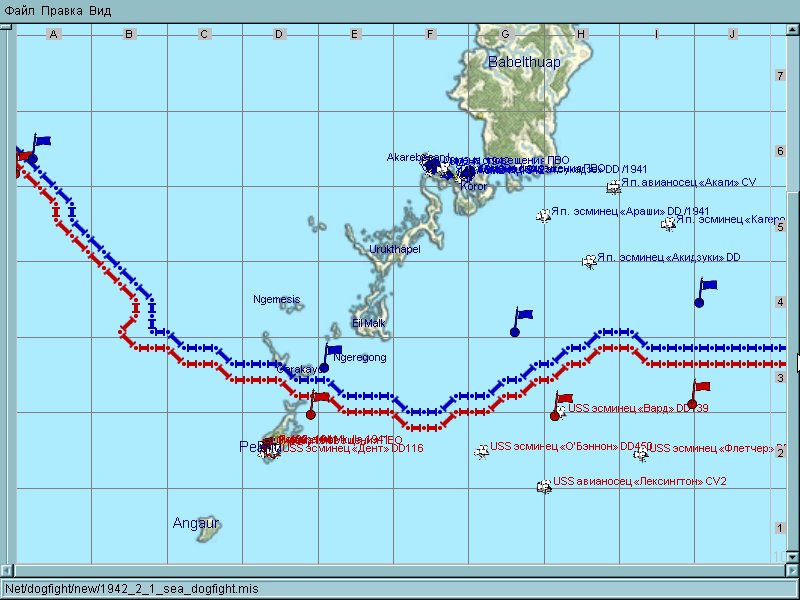
Task: Select the USS destroyer «Вард» ship icon
Action: tap(561, 411)
